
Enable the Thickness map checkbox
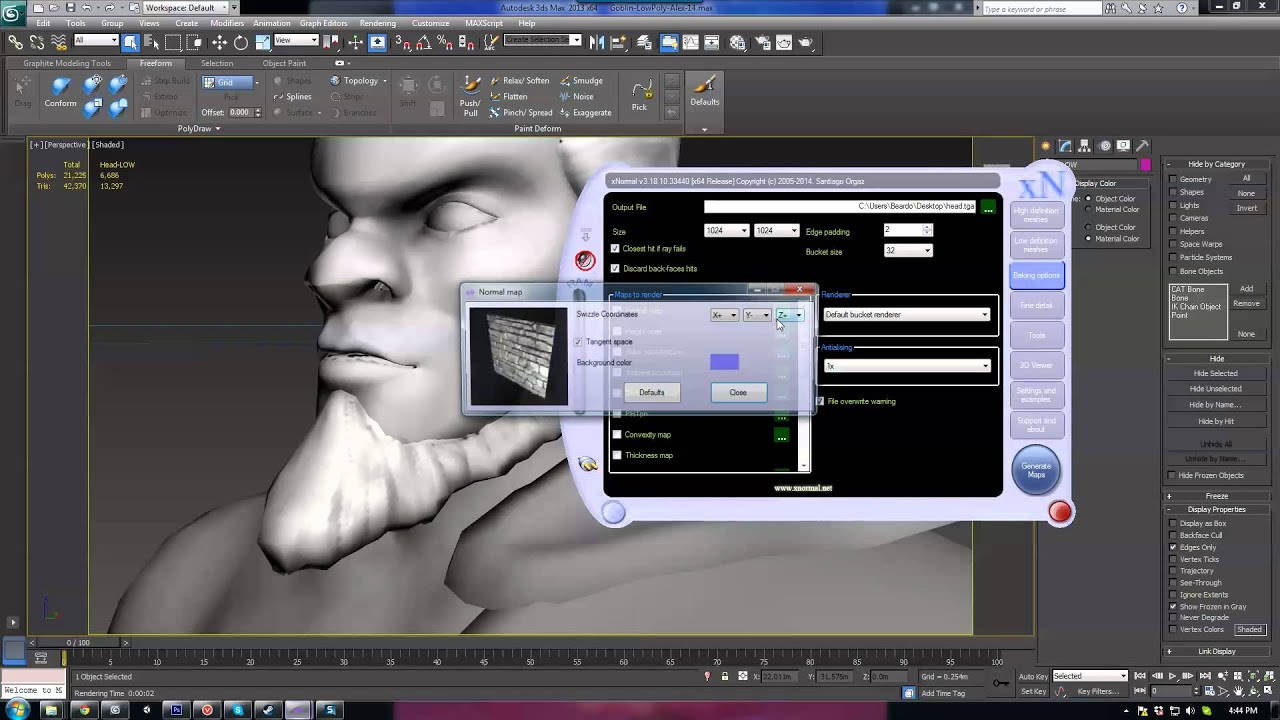617,455
